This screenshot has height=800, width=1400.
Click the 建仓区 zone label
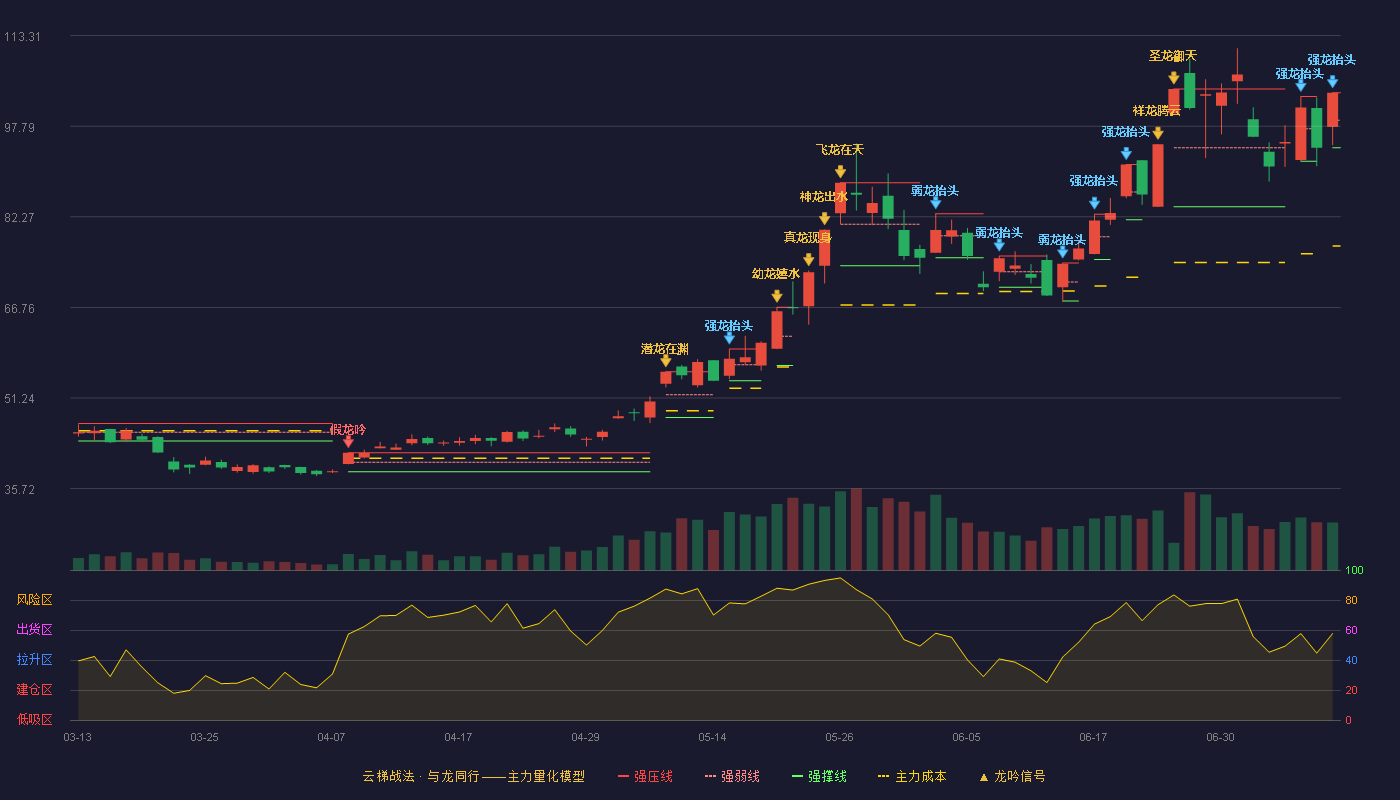35,690
